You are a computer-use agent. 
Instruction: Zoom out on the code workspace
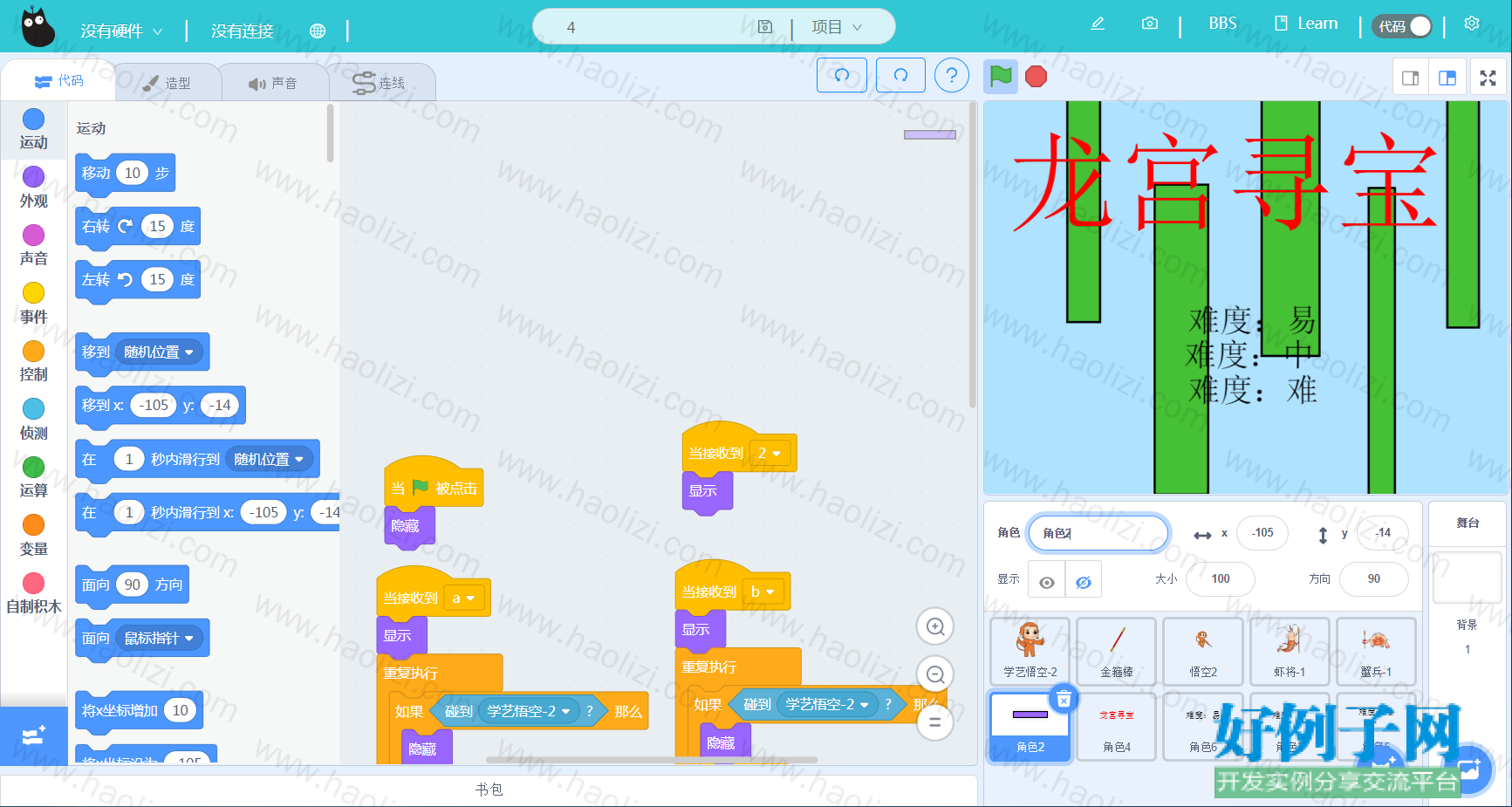tap(935, 674)
